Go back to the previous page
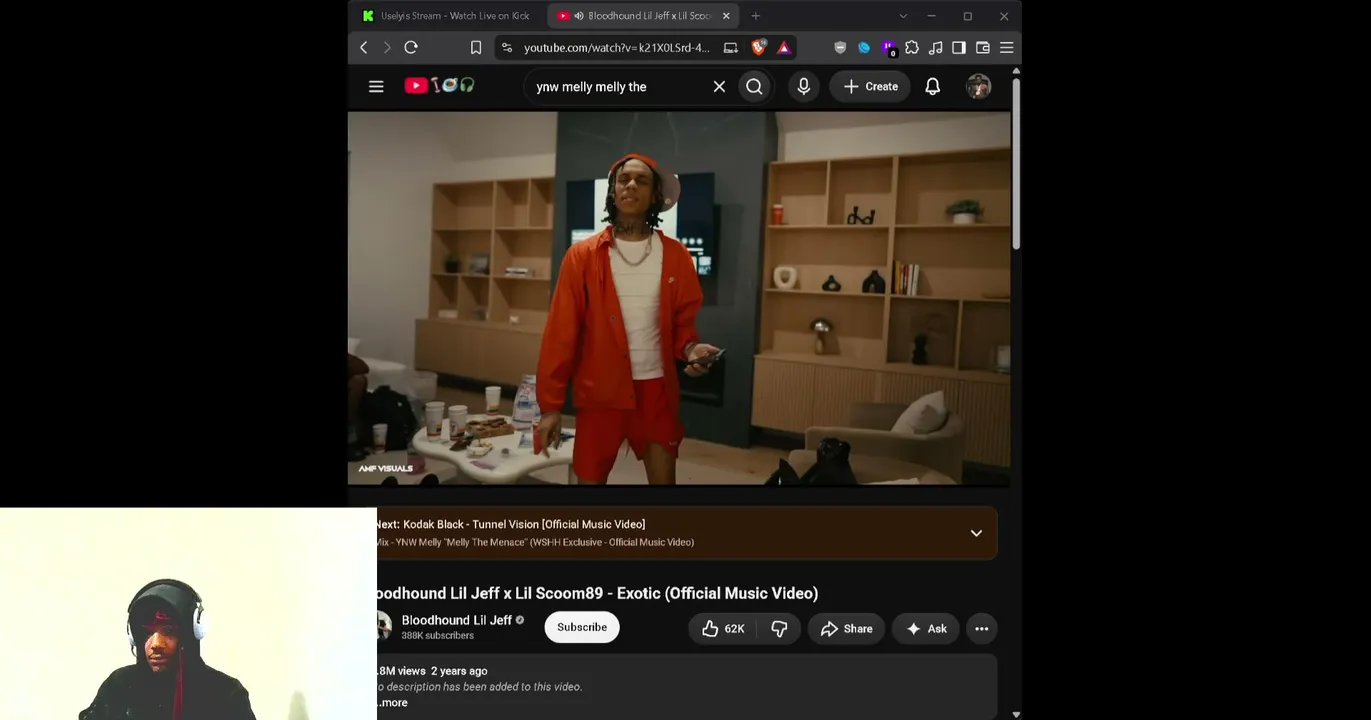The width and height of the screenshot is (1371, 720). click(364, 47)
